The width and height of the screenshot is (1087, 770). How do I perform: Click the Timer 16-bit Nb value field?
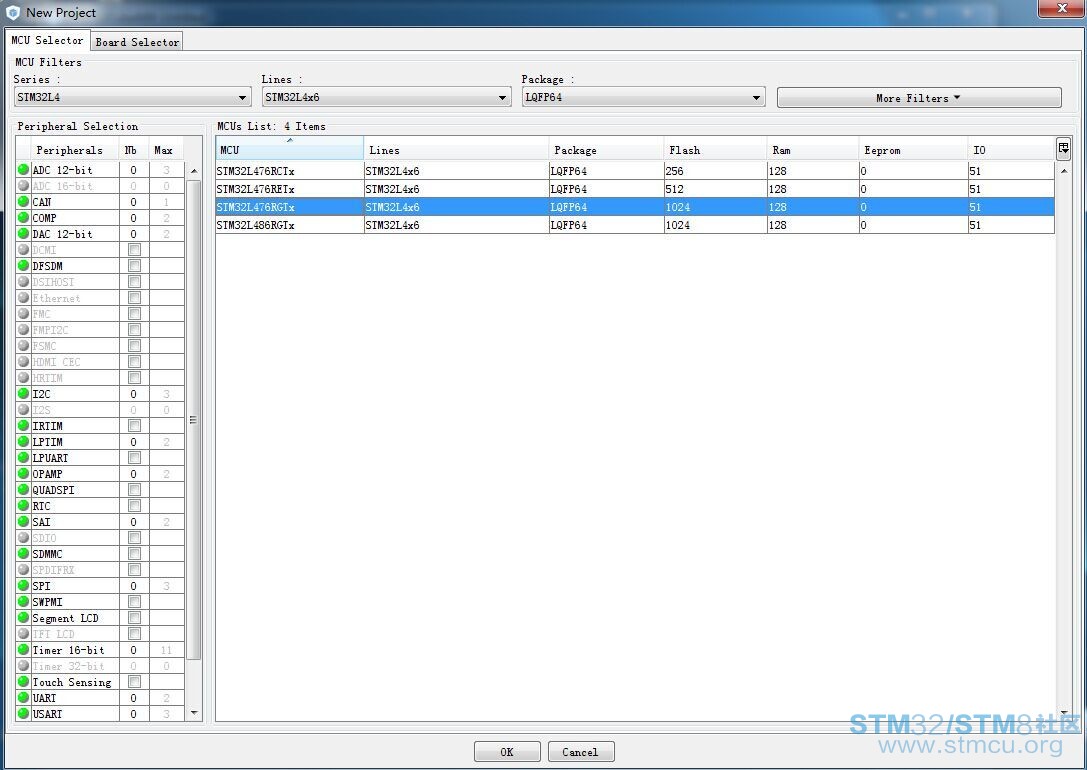[x=134, y=650]
